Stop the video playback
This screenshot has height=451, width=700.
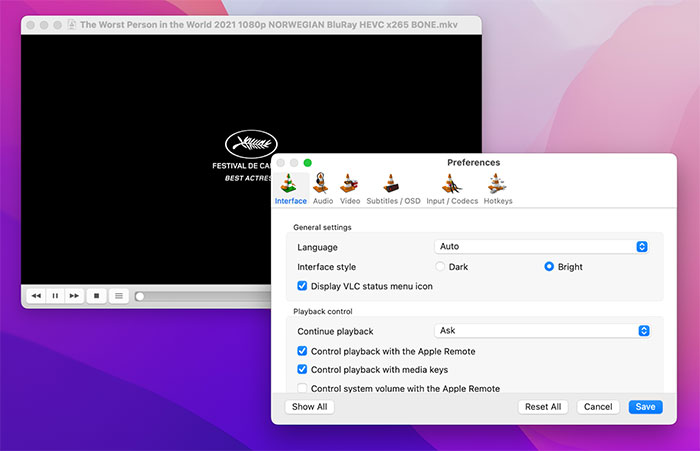96,296
